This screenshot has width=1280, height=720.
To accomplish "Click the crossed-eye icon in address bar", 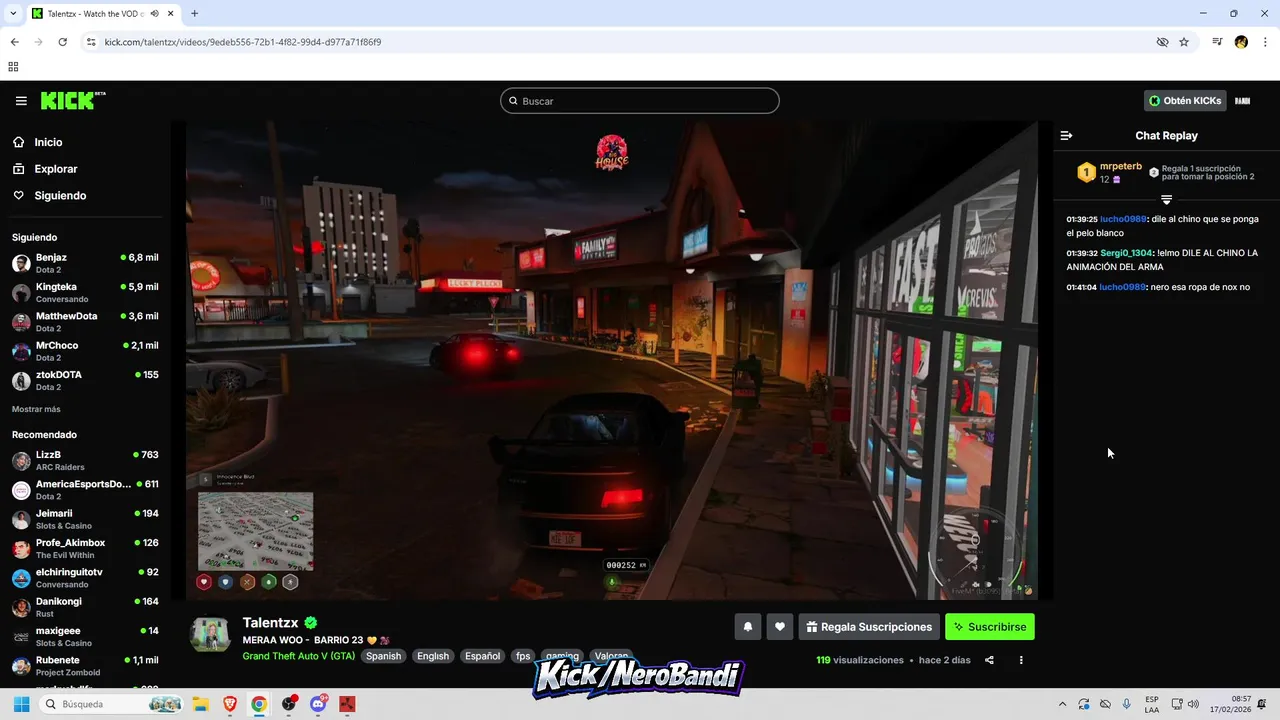I will tap(1162, 42).
